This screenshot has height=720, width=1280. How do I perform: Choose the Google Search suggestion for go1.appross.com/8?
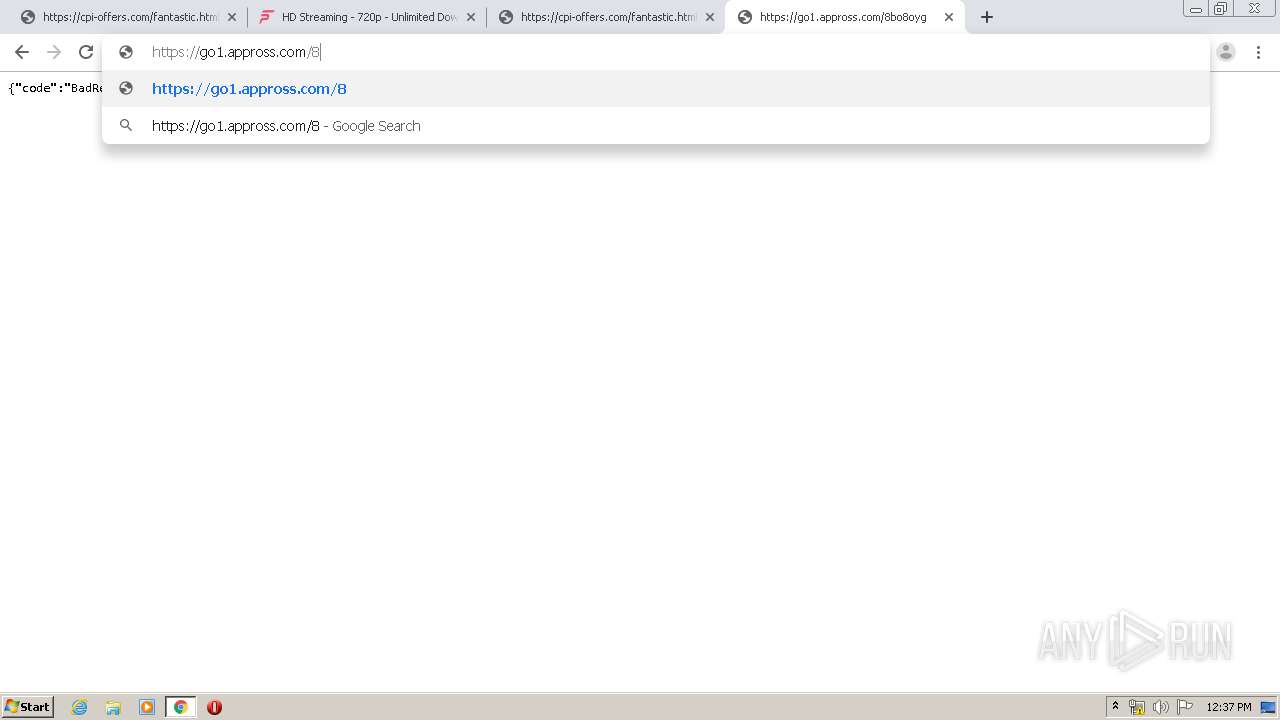point(656,126)
